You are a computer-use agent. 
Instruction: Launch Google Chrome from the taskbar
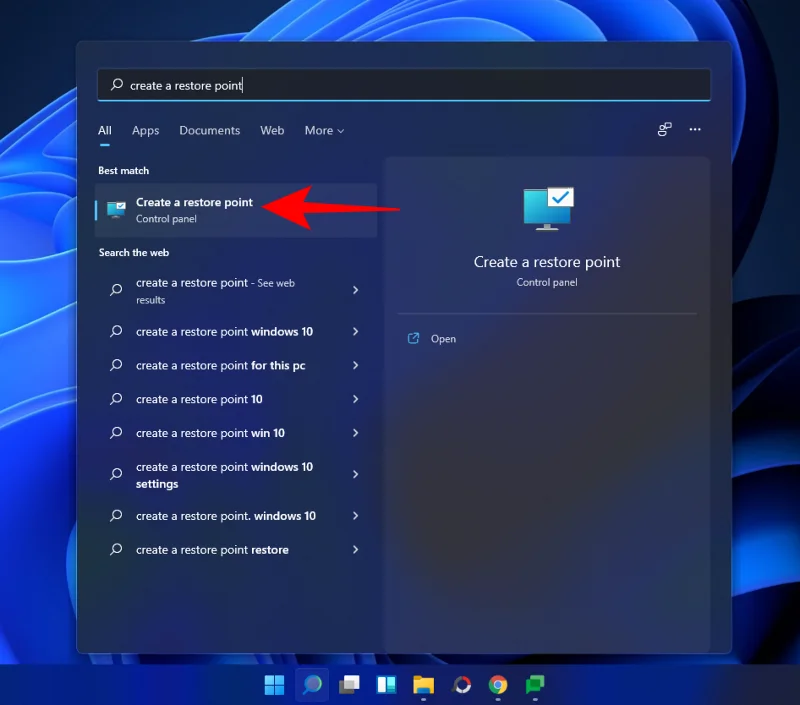[497, 685]
